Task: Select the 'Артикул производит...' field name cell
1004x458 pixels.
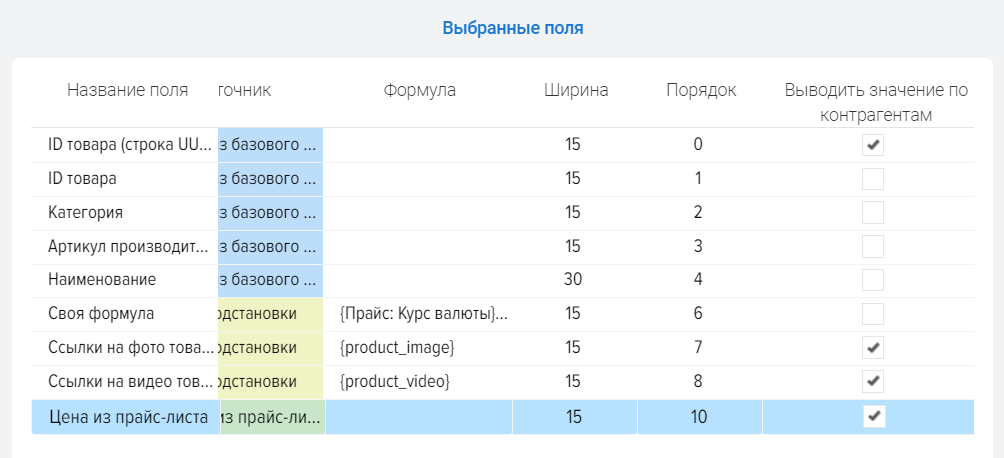Action: click(128, 246)
